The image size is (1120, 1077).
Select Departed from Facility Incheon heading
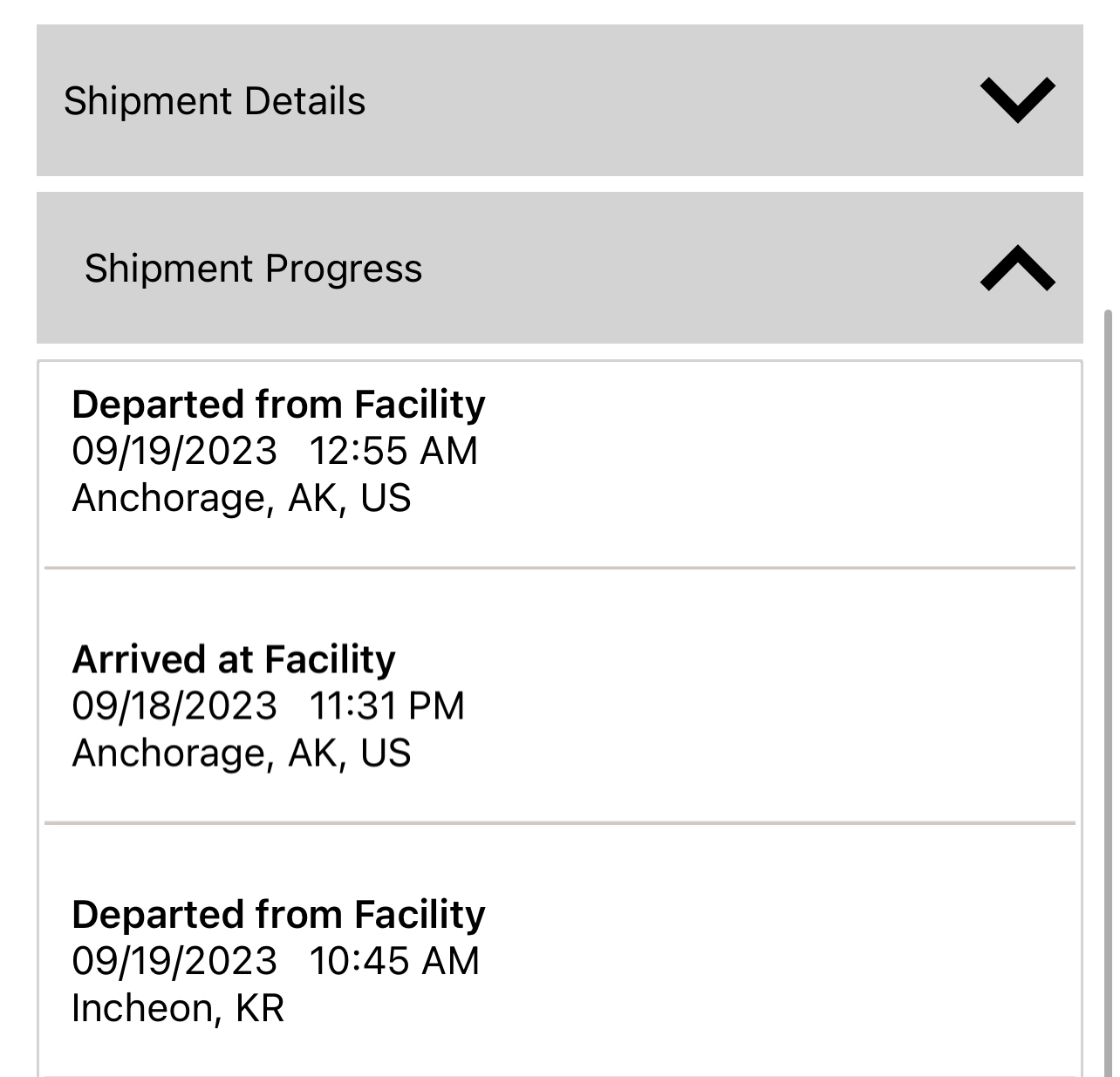pyautogui.click(x=278, y=915)
